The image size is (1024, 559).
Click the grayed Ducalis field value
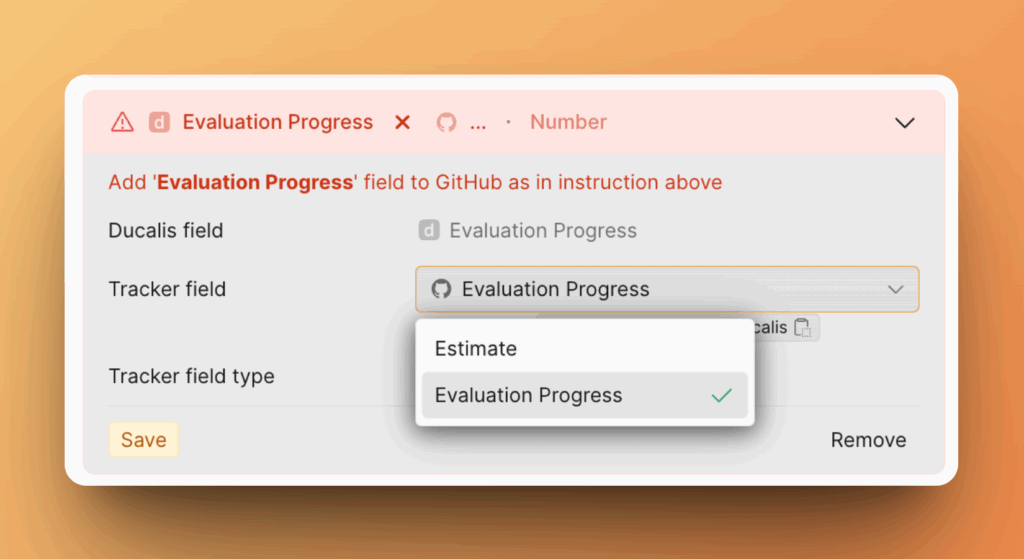542,231
